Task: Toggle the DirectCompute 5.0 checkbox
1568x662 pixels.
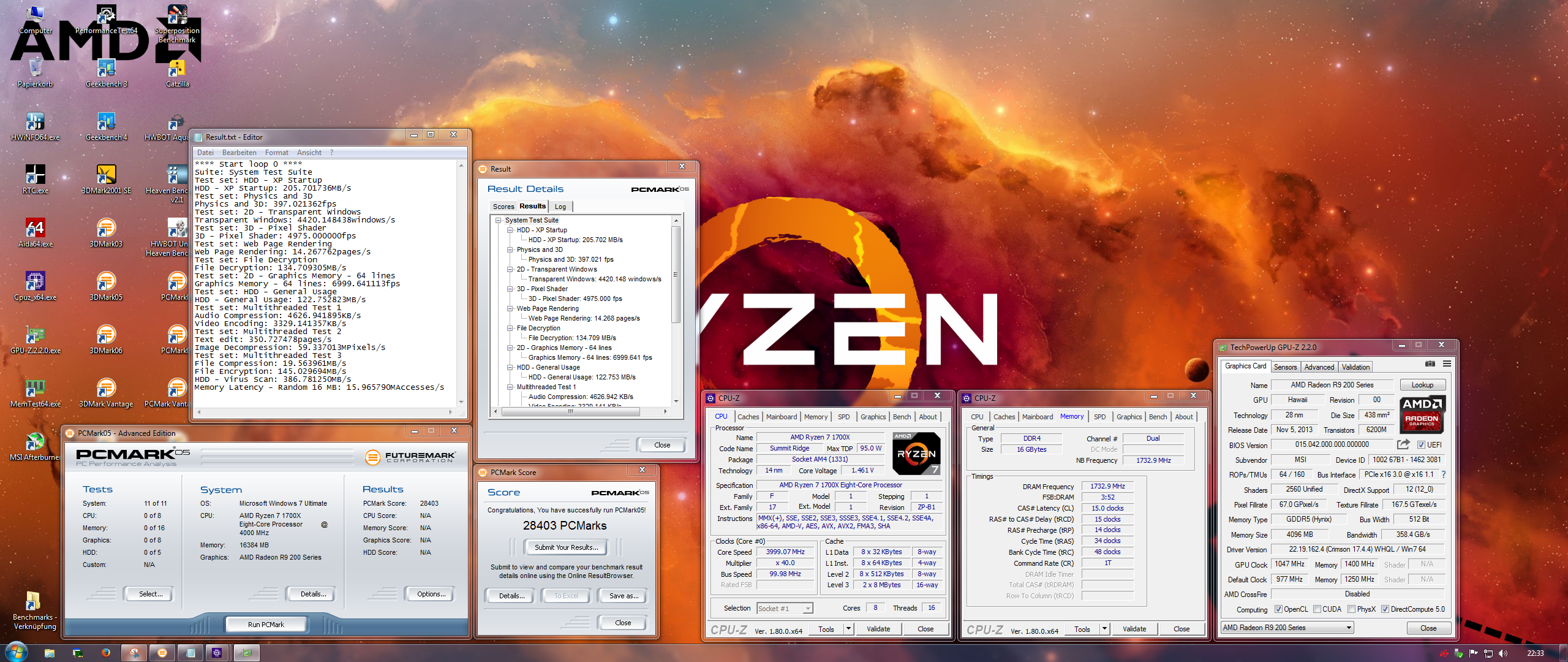Action: coord(1385,609)
